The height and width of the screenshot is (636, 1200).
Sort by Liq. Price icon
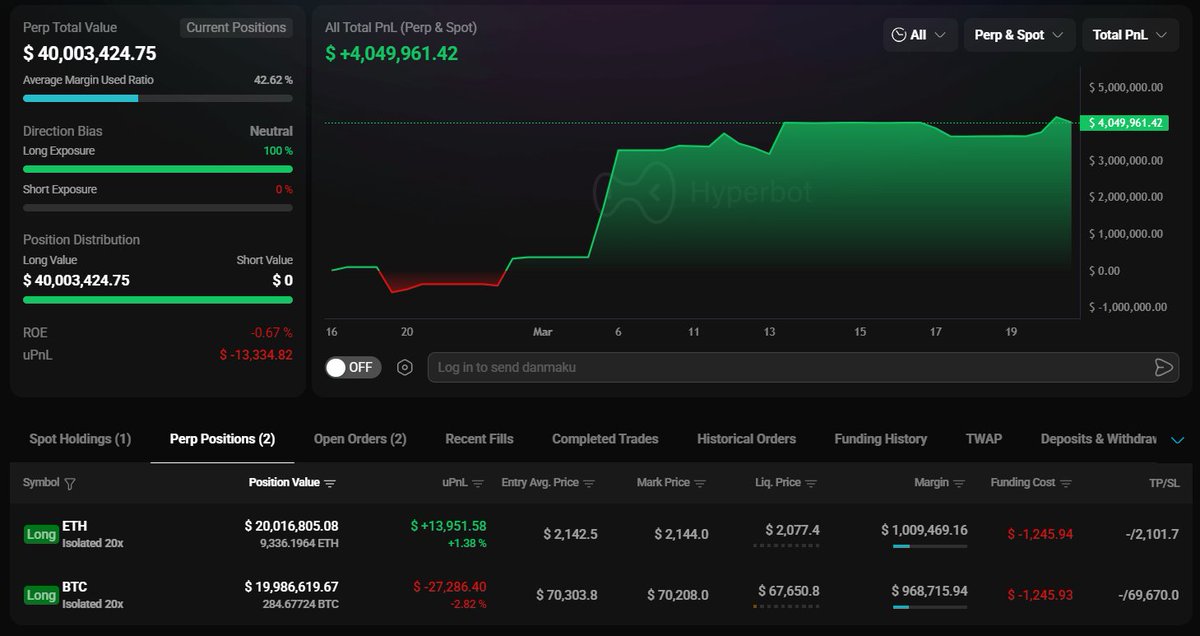[x=811, y=483]
